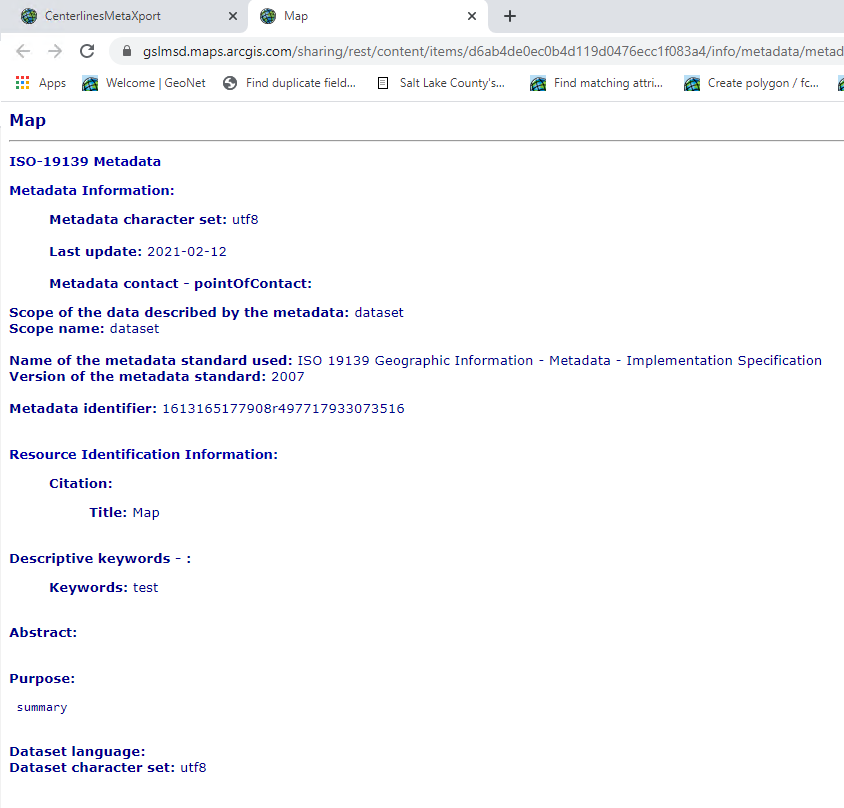Click the back navigation arrow

pyautogui.click(x=22, y=48)
